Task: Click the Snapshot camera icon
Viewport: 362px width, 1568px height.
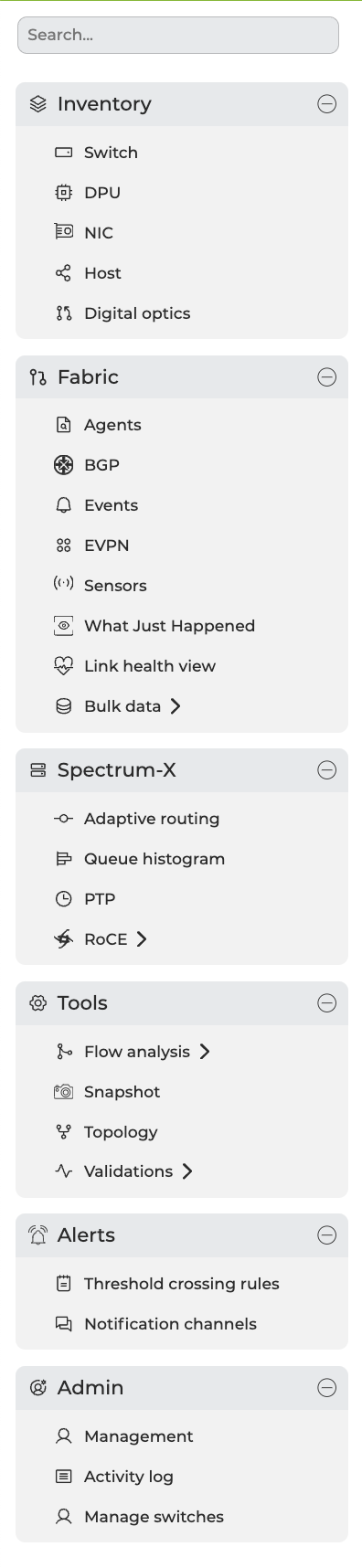Action: (63, 1092)
